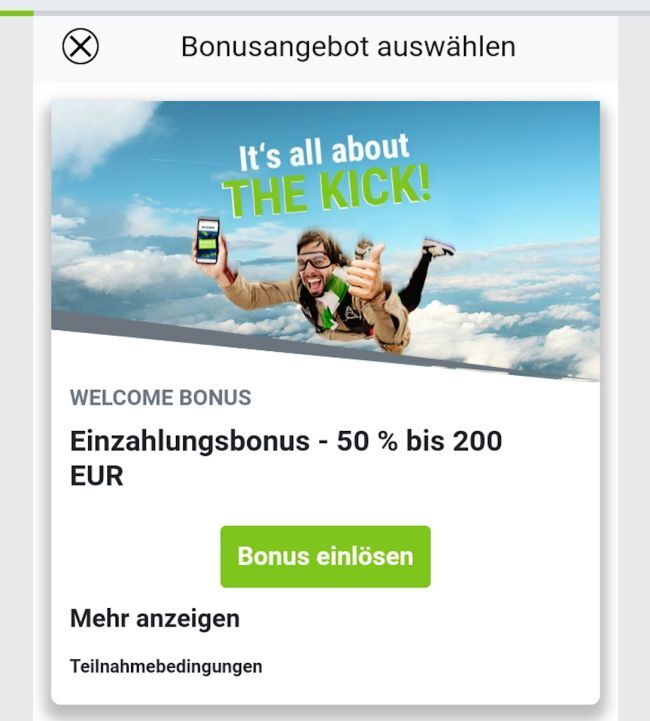Click the white It's all about text
Screen dimensions: 650x721
point(324,152)
